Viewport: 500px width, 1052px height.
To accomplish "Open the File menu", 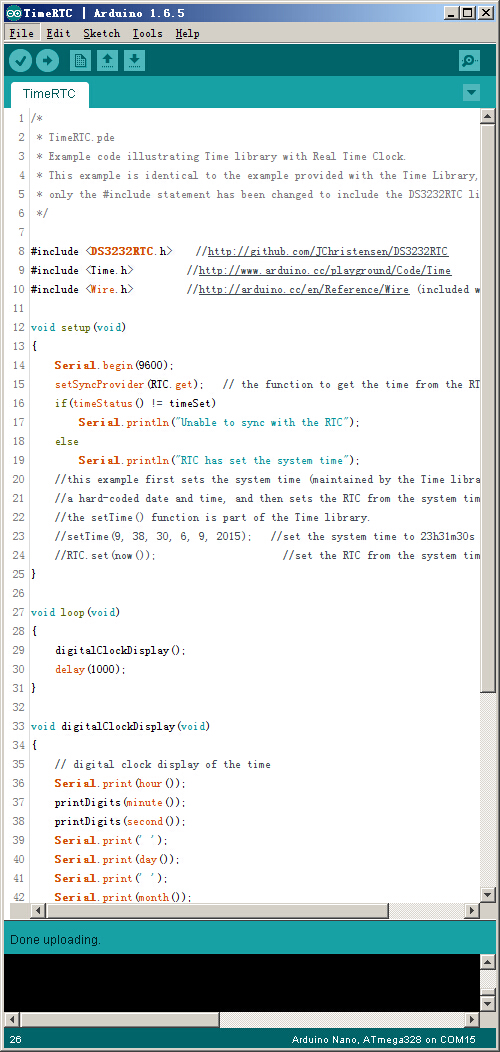I will [21, 33].
